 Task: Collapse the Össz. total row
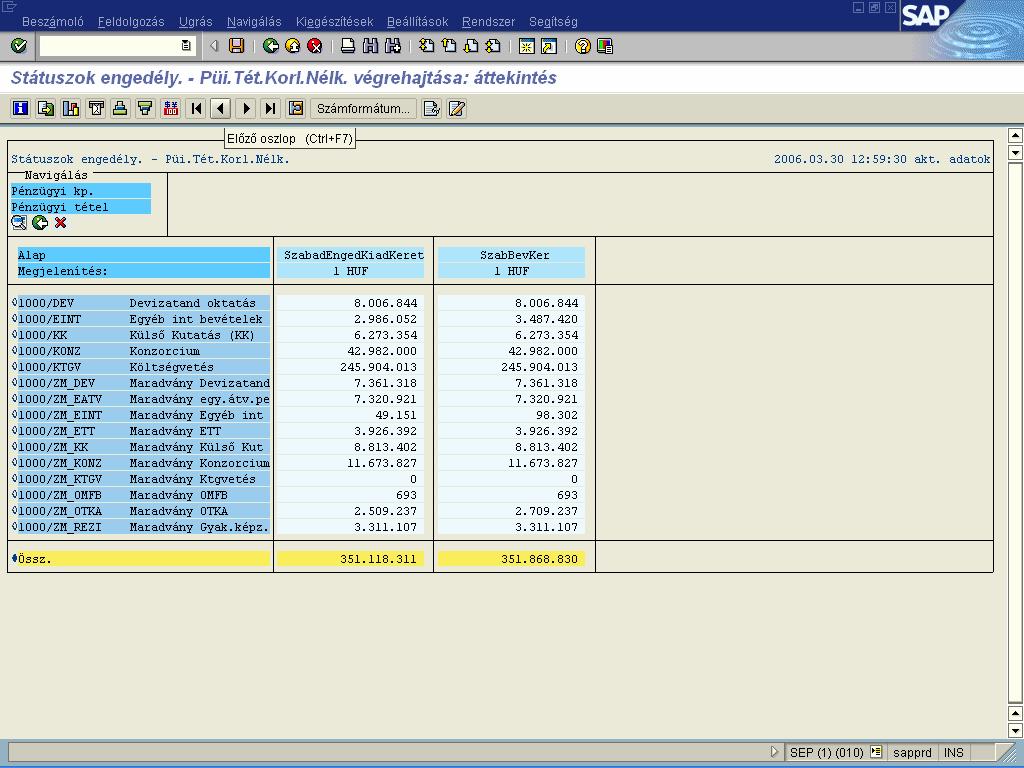14,558
